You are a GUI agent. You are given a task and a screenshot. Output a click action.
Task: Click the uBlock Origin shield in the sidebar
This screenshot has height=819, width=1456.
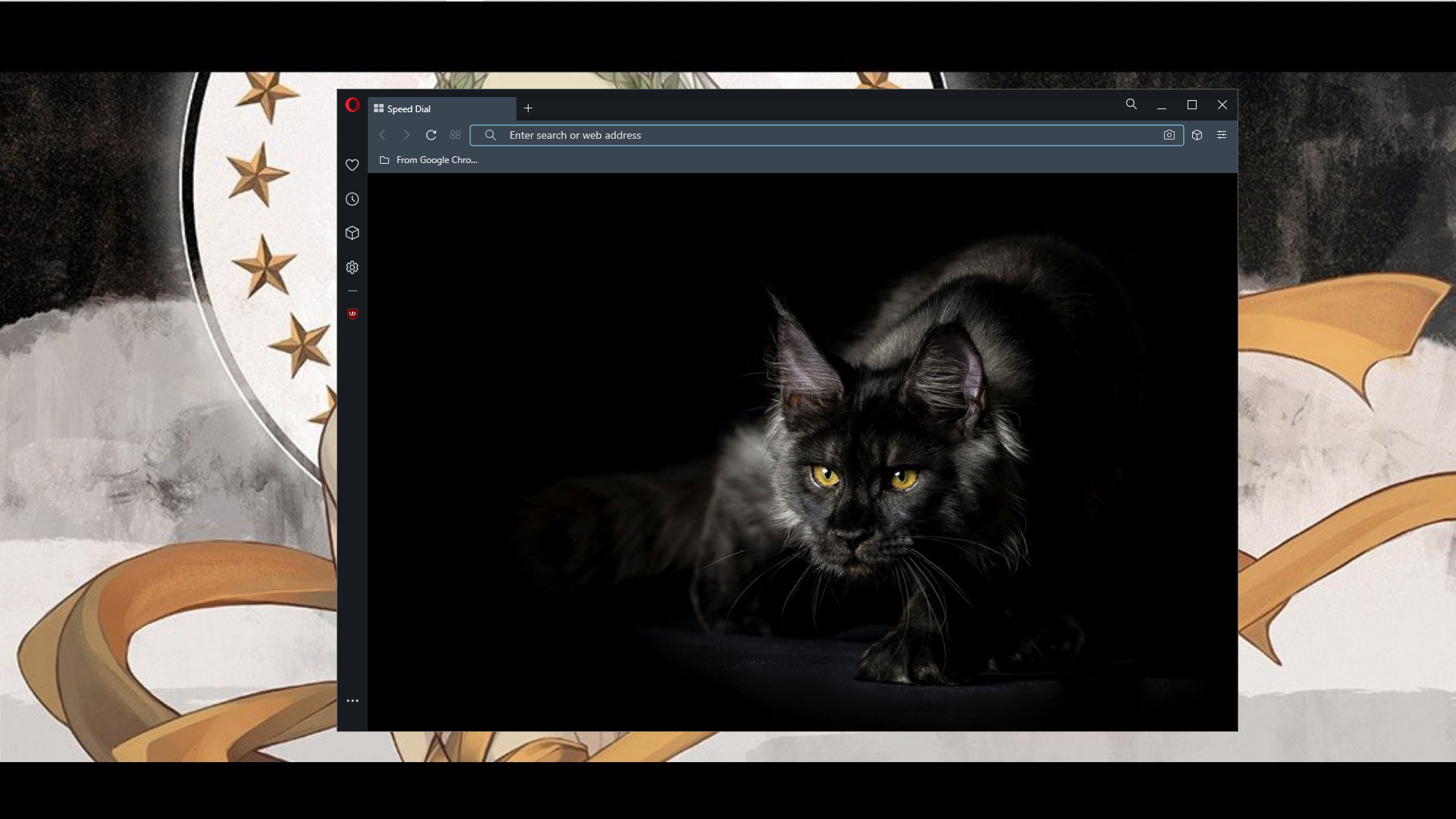pos(352,313)
